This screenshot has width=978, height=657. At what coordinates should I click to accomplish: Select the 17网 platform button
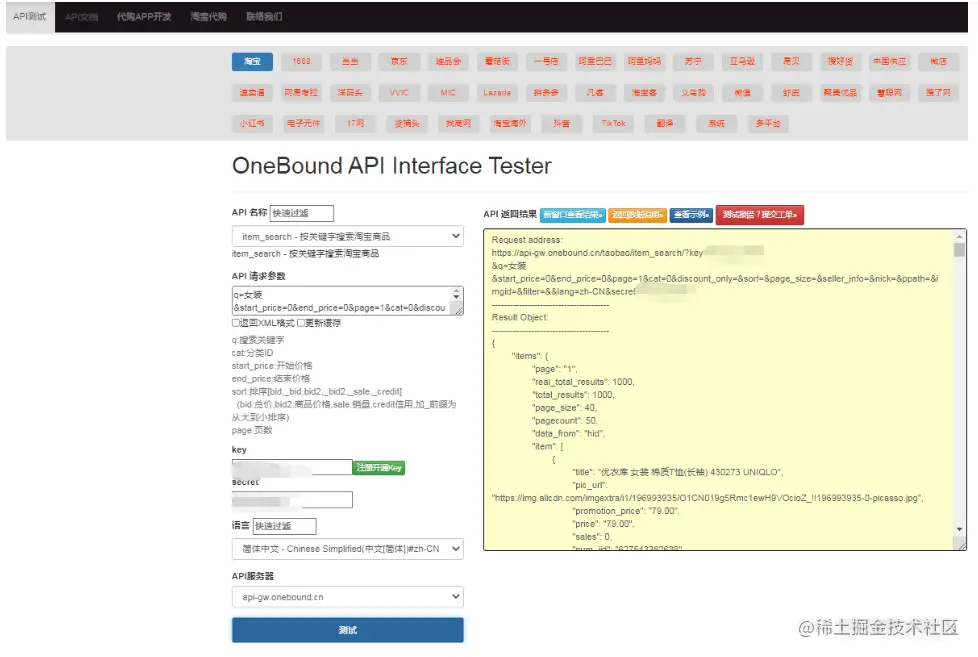tap(356, 124)
